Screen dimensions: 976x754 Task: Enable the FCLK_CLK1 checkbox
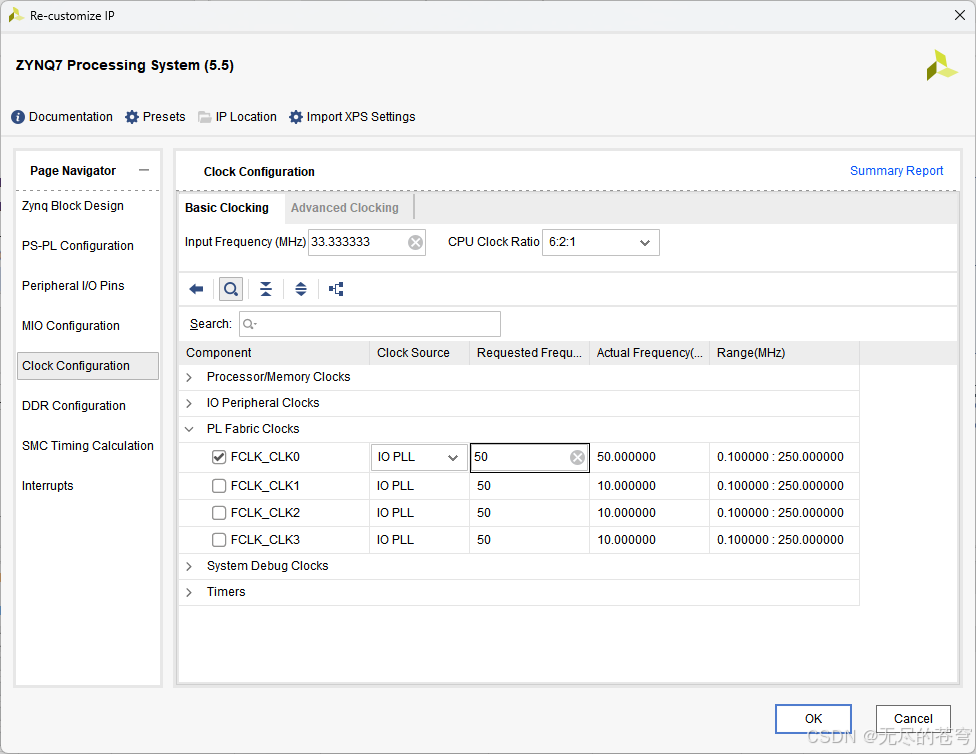pos(218,486)
